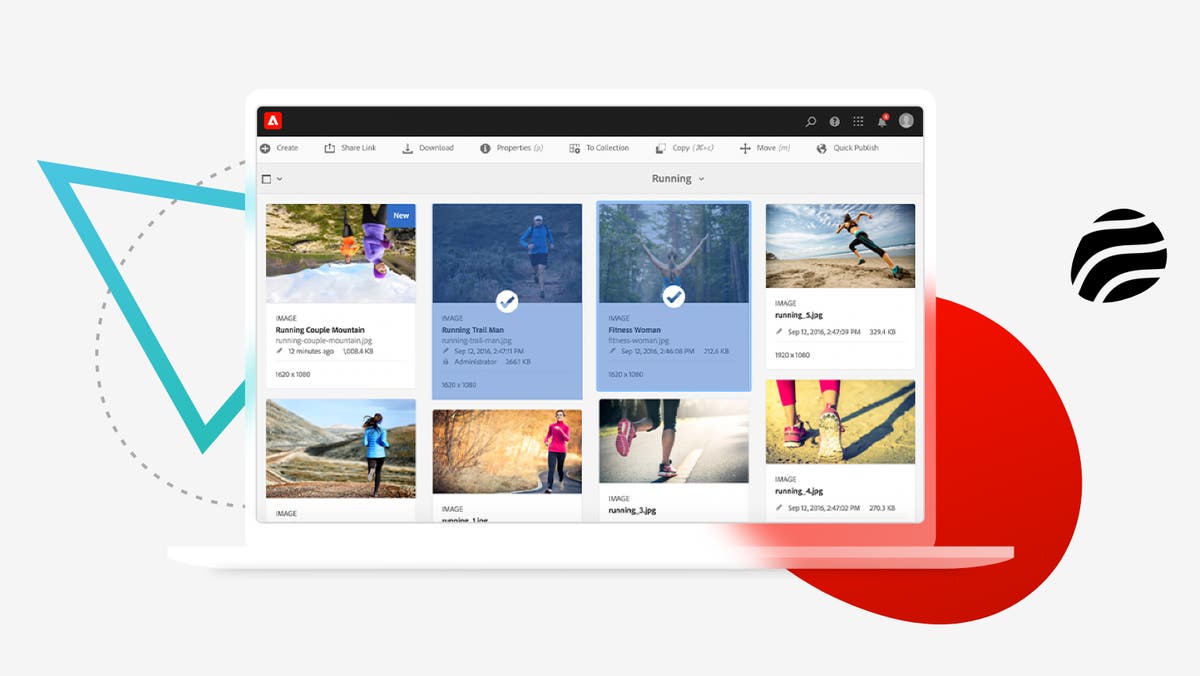Open the user profile avatar
Viewport: 1200px width, 676px height.
(906, 120)
